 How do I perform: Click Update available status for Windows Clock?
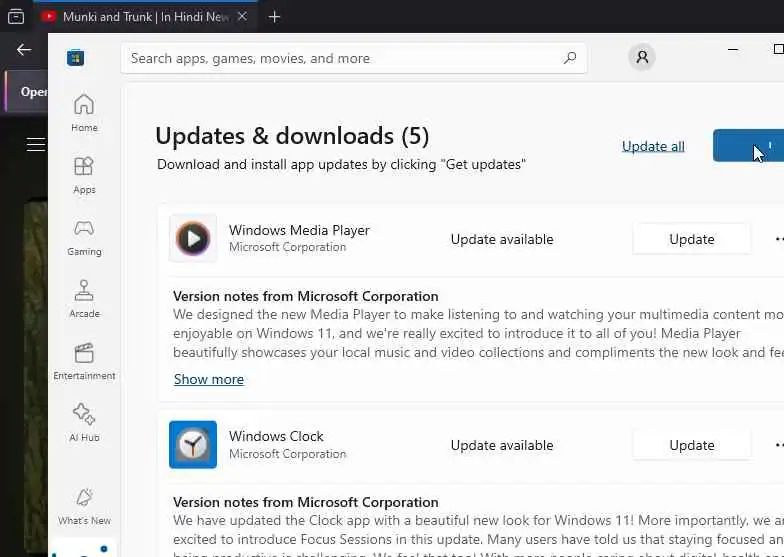(502, 445)
